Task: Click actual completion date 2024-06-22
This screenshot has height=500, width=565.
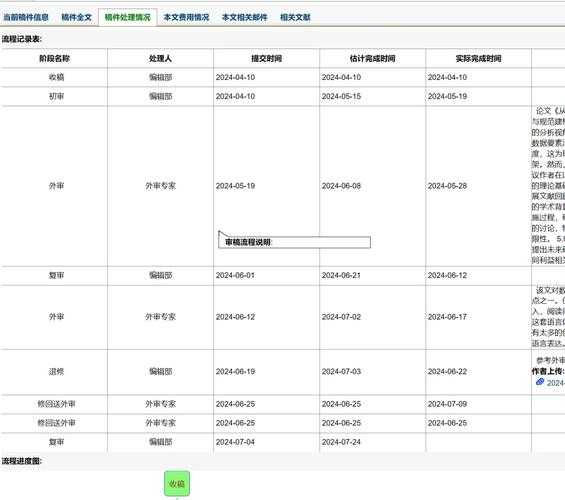Action: click(x=447, y=371)
